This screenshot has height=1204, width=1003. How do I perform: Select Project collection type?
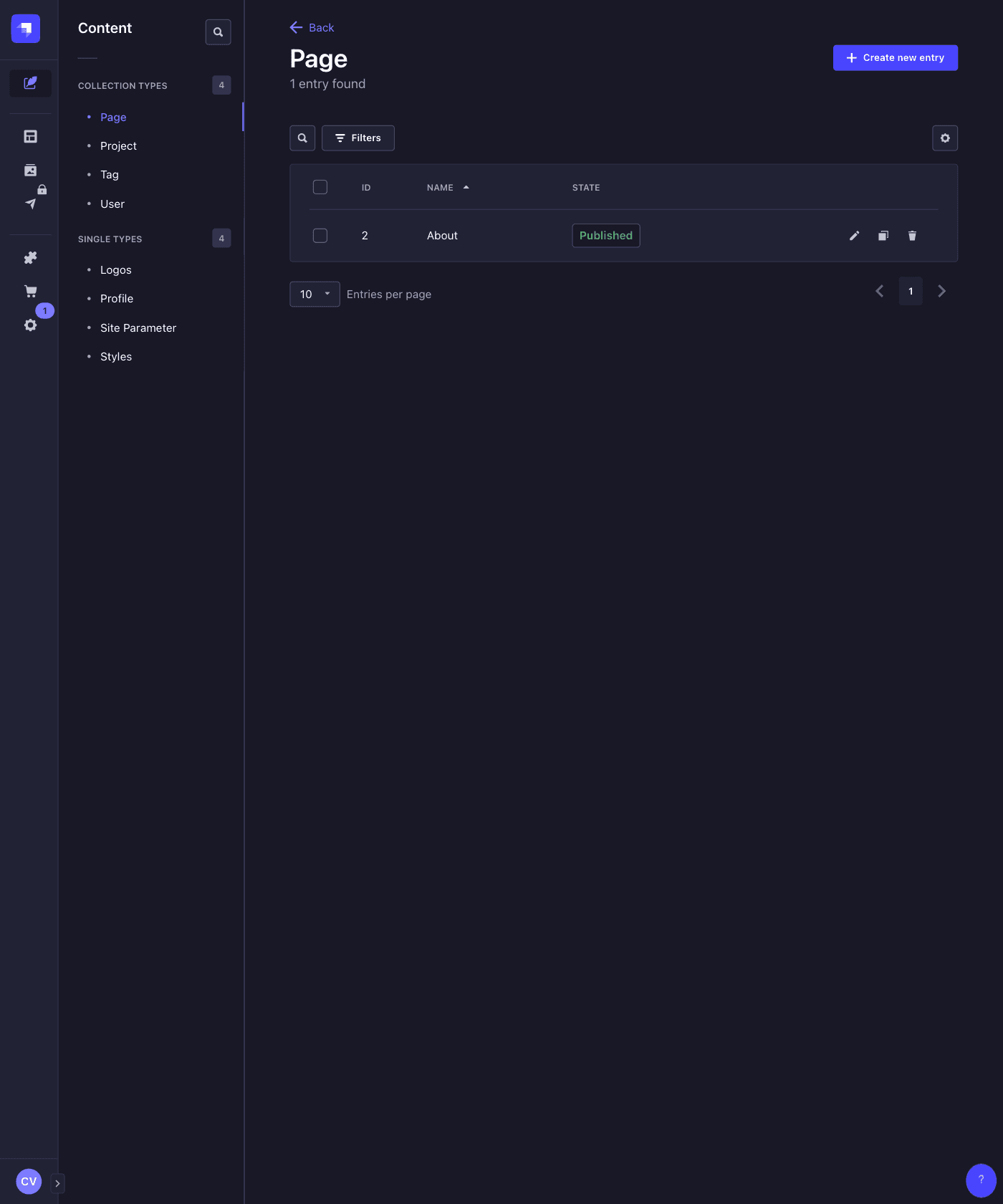(x=118, y=146)
